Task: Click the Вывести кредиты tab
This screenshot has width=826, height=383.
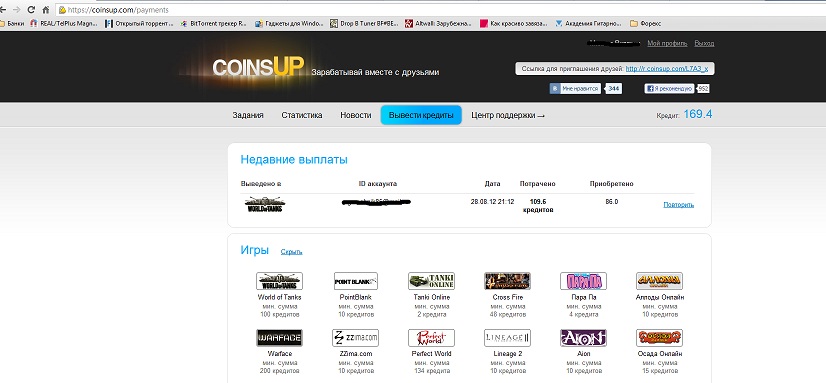Action: coord(421,115)
